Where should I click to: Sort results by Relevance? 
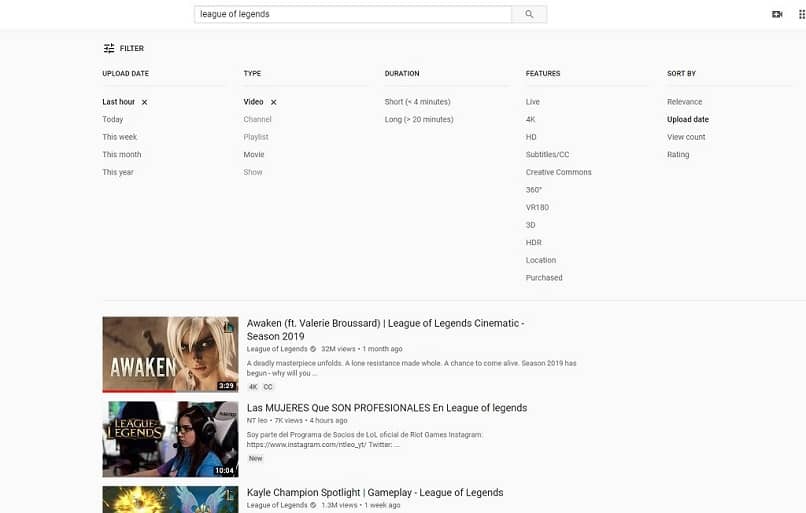tap(685, 102)
